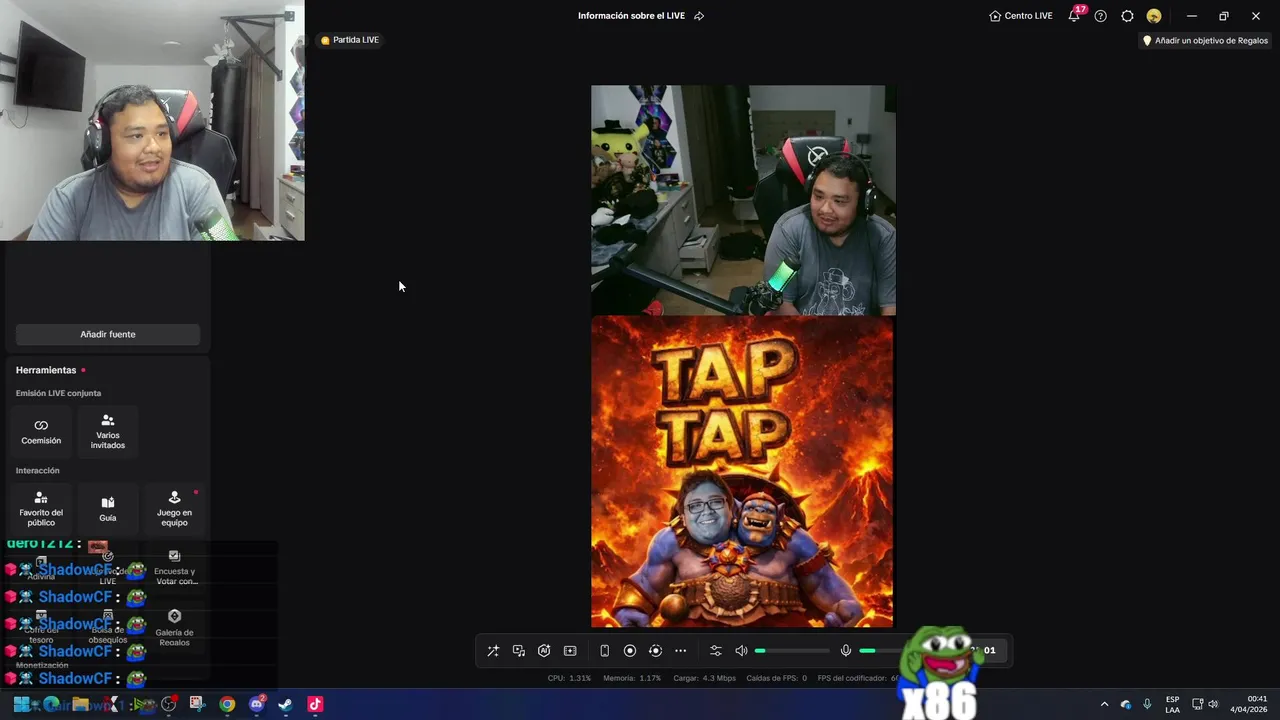Open Google Chrome from taskbar
The image size is (1280, 720).
pos(227,704)
